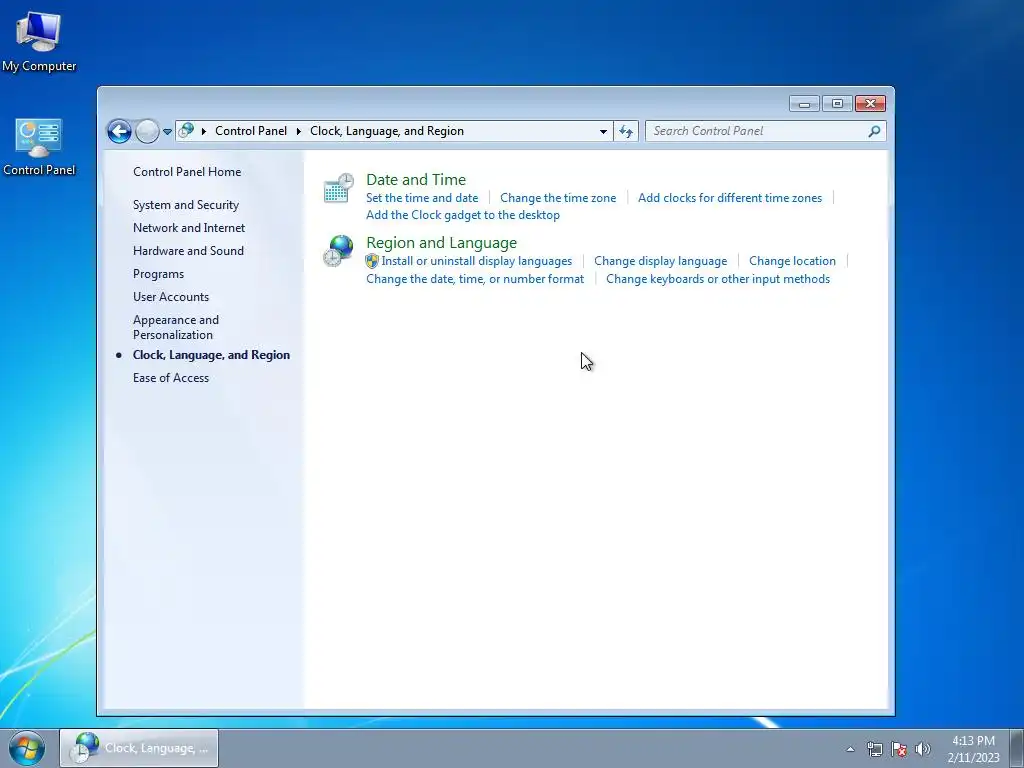This screenshot has width=1024, height=768.
Task: Click the Control Panel icon in address bar
Action: pos(186,131)
